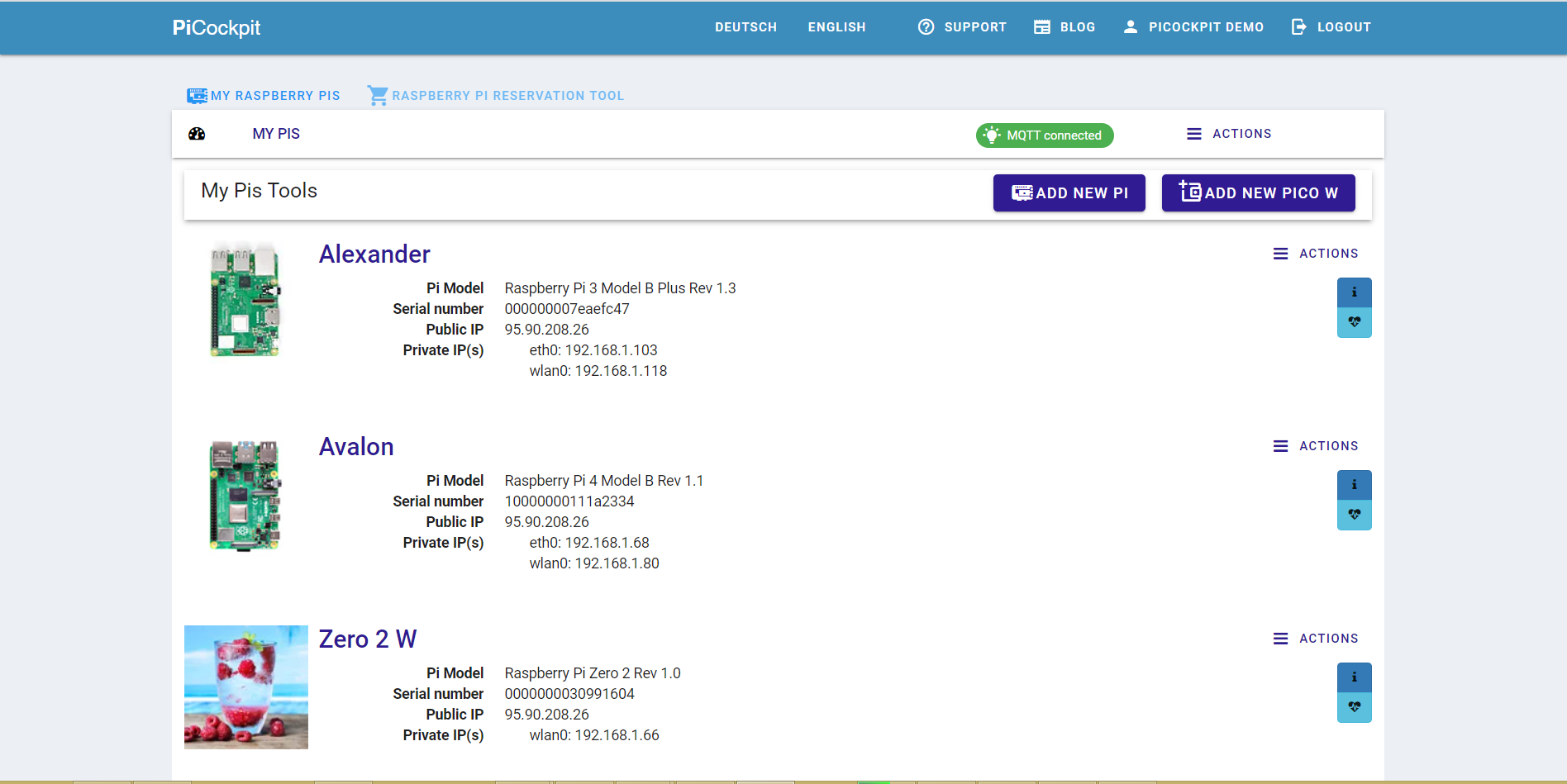Expand the Actions menu for Avalon

click(1316, 446)
